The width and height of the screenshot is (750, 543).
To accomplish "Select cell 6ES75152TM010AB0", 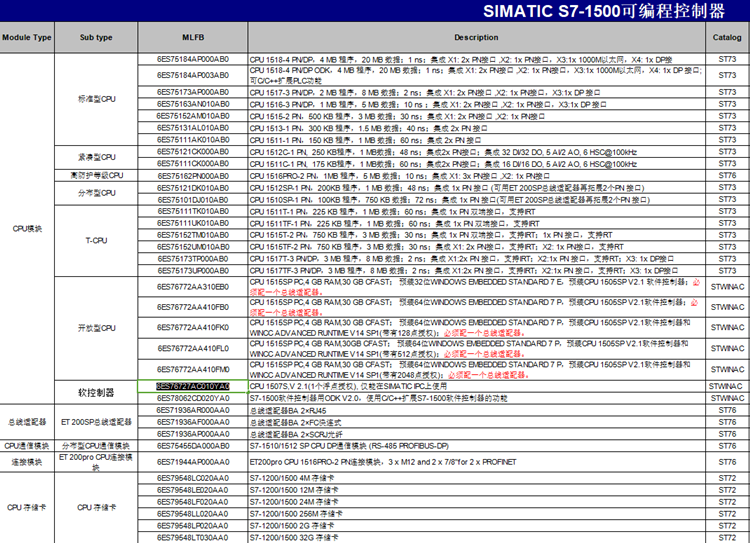I will click(x=193, y=235).
